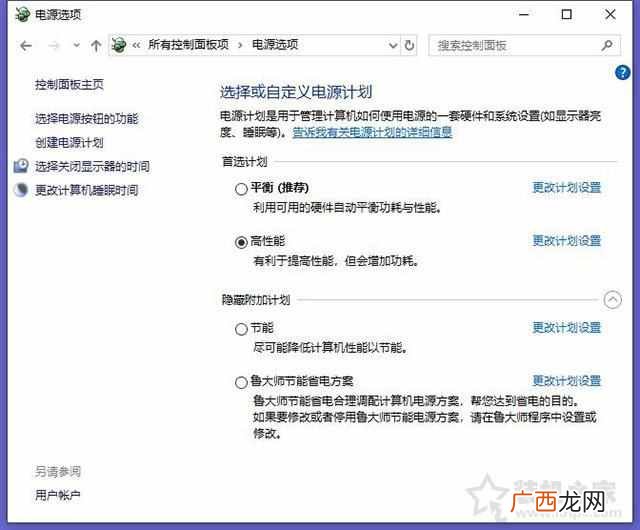Click description 有利于提高性能，但会增加功耗
640x530 pixels.
click(336, 261)
